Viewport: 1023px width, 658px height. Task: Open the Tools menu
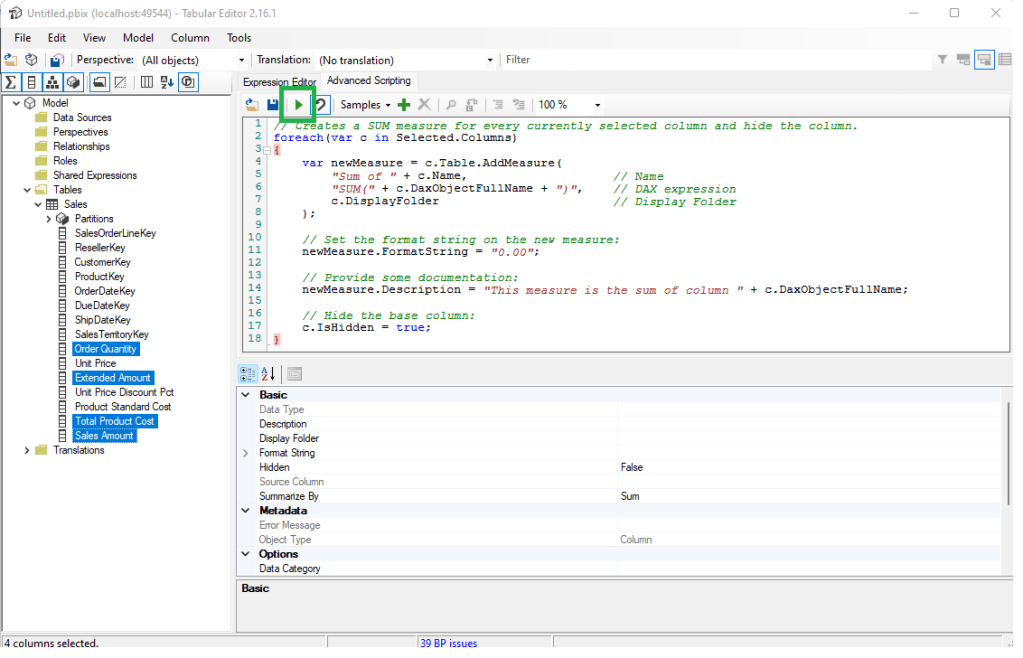click(x=239, y=38)
